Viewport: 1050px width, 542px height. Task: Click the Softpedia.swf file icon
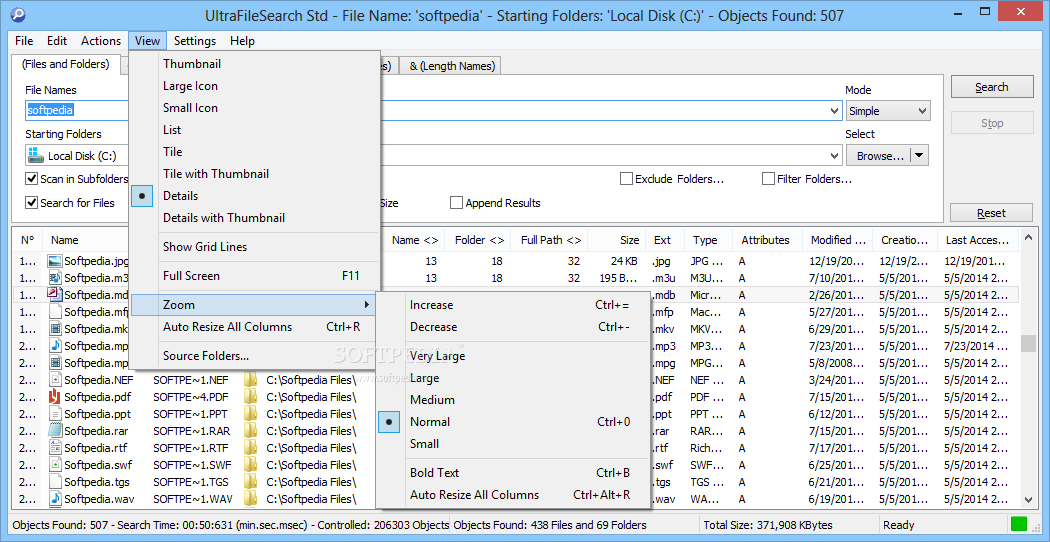[55, 465]
